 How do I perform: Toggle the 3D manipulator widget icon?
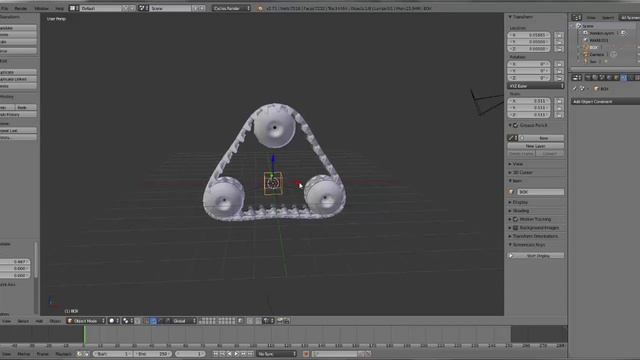[146, 321]
